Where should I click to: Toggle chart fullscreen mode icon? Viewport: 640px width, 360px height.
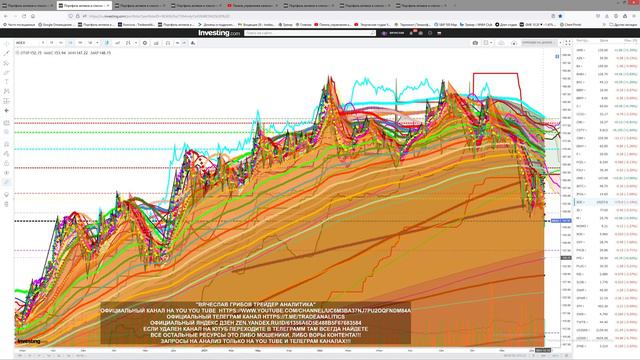pyautogui.click(x=568, y=43)
